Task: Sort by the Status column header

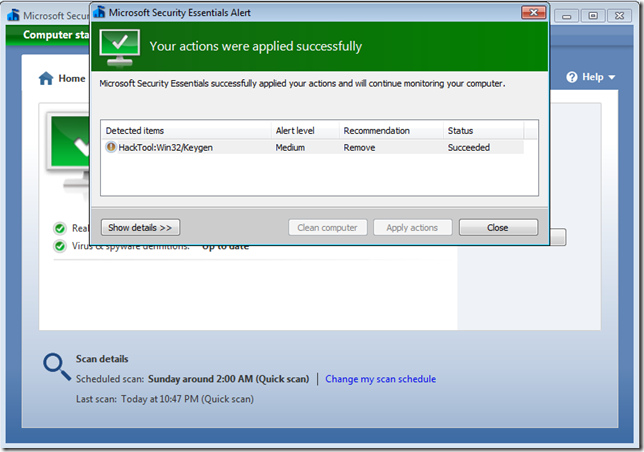Action: (483, 131)
